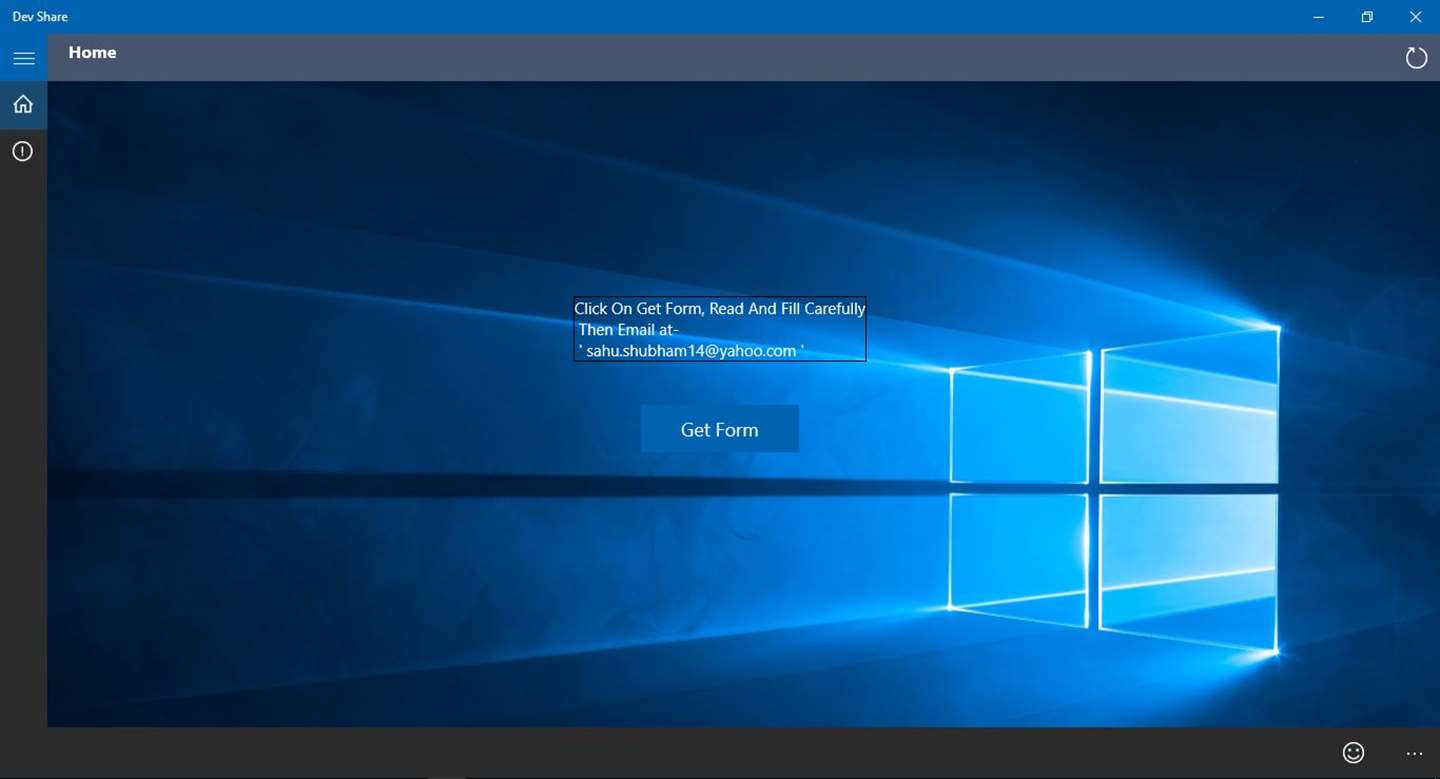Click the Get Form button
1440x779 pixels.
pos(720,429)
